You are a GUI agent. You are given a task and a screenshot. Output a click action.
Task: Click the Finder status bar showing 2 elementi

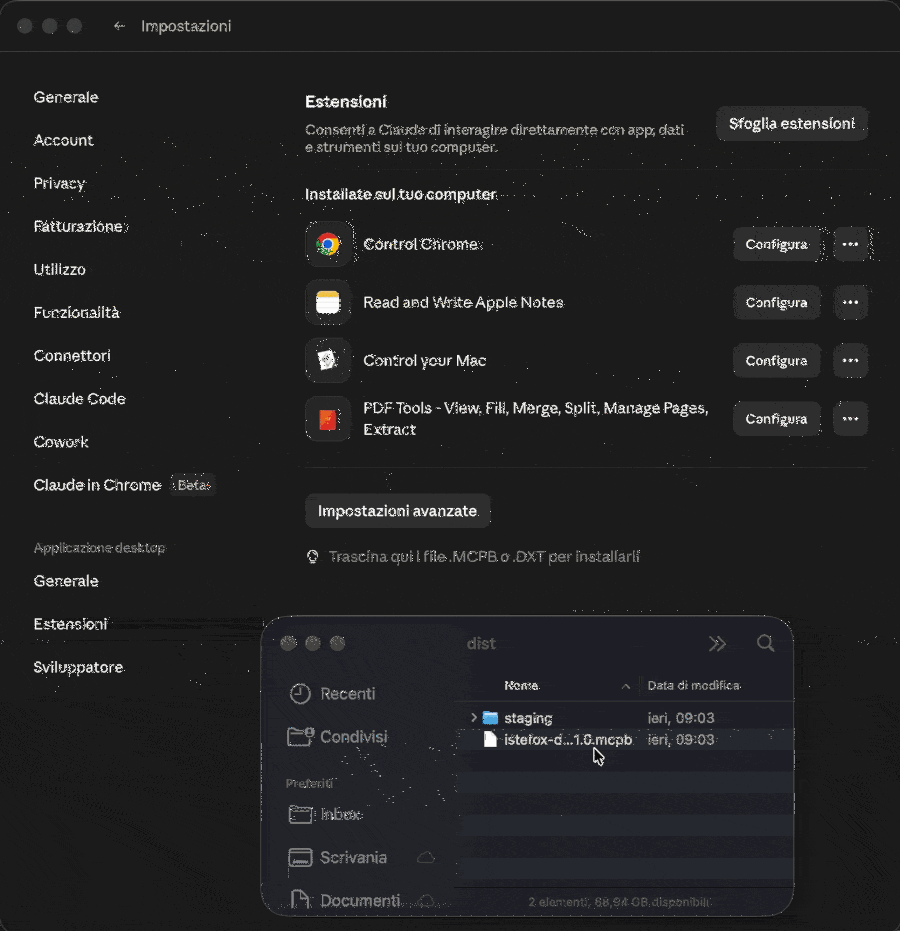tap(619, 902)
